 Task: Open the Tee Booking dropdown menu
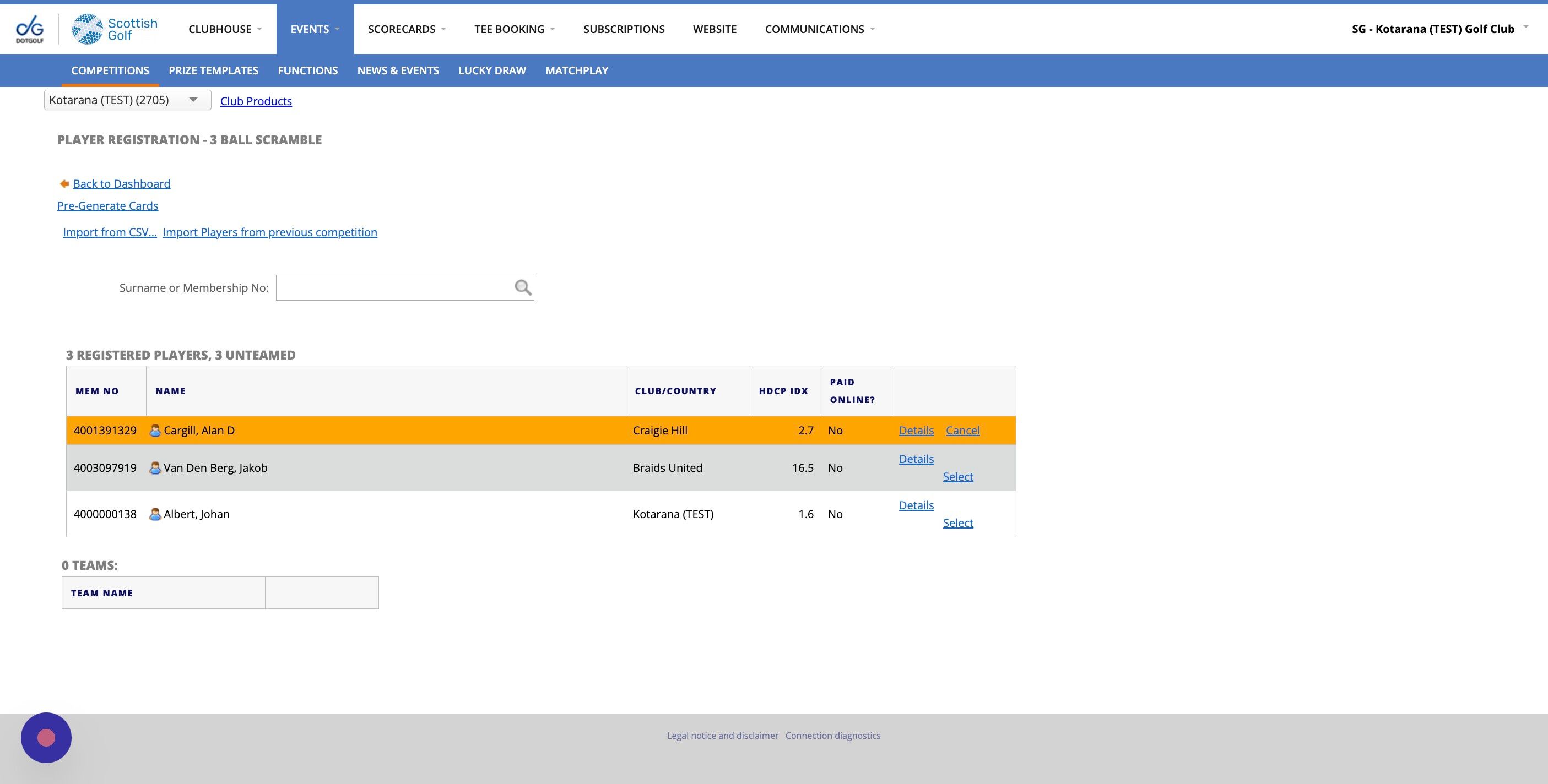(x=514, y=29)
